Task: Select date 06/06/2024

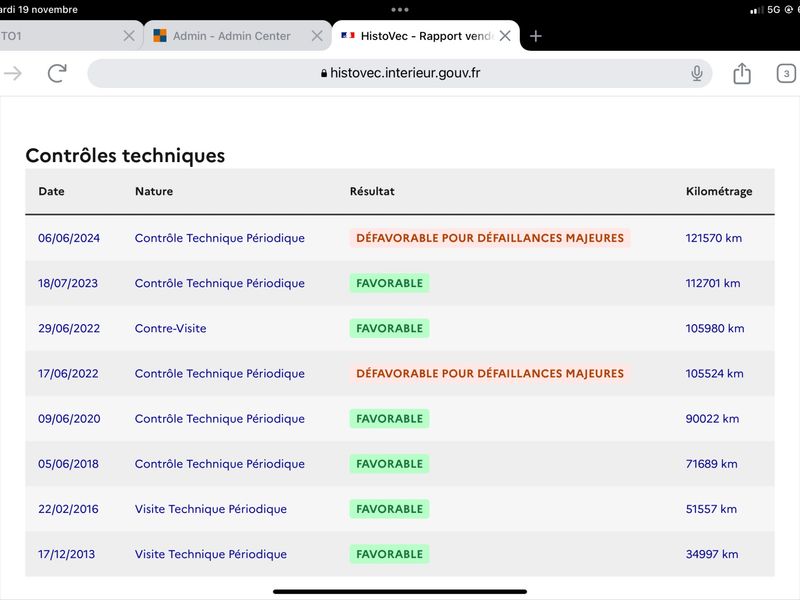Action: tap(69, 238)
